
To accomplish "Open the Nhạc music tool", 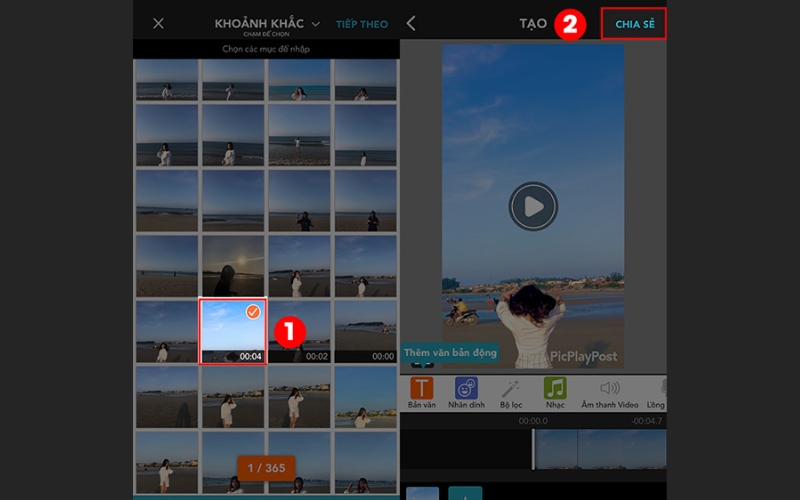I will pyautogui.click(x=555, y=390).
